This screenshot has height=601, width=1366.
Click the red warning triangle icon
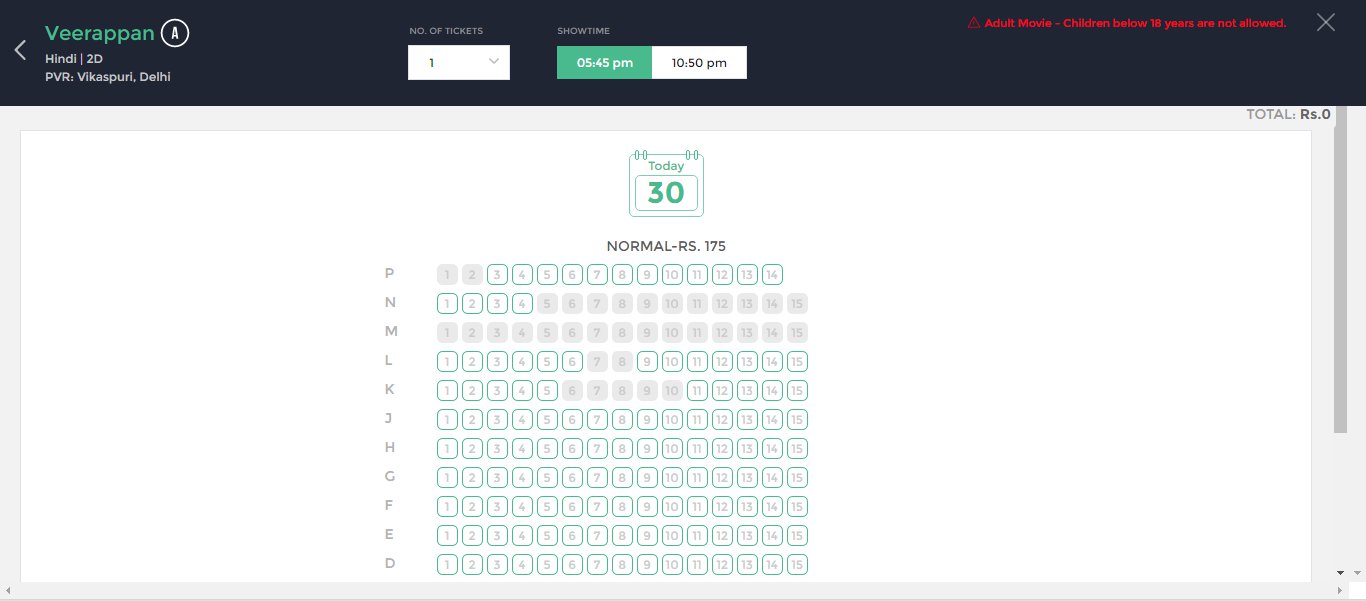pyautogui.click(x=974, y=22)
